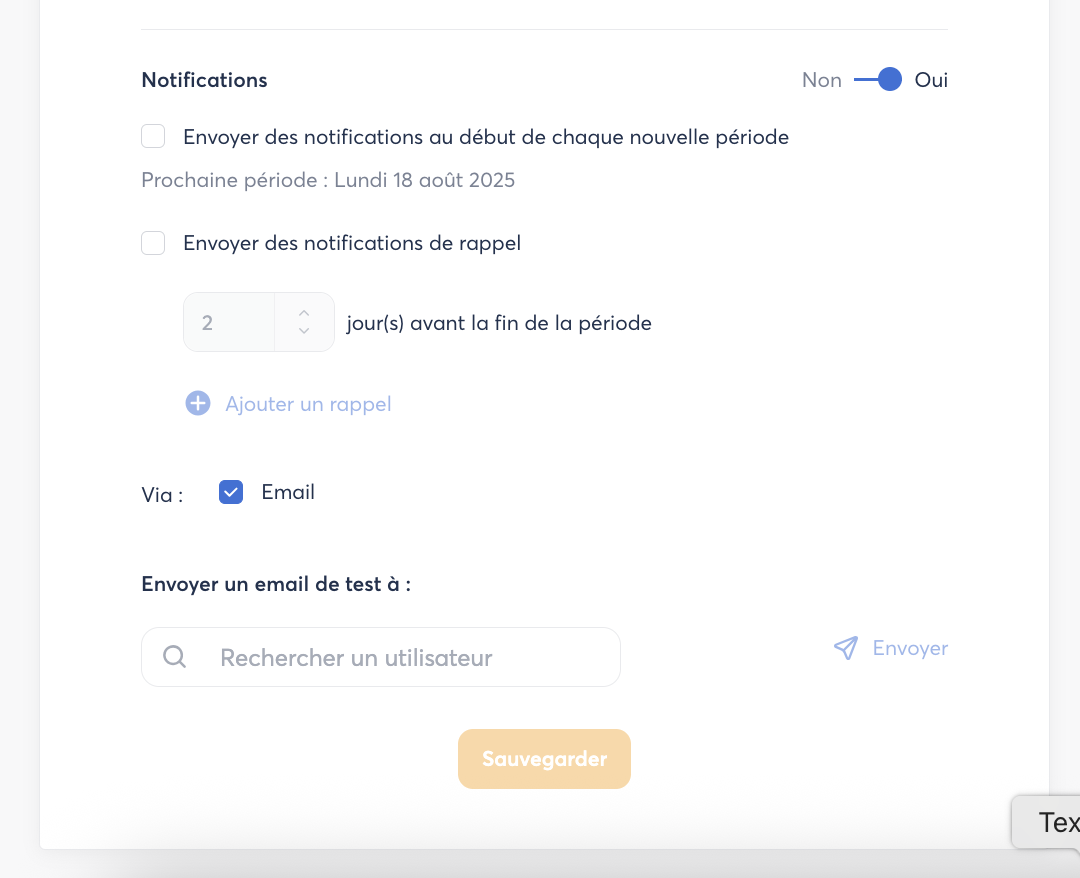Increase reminder days with the up arrow
This screenshot has height=878, width=1080.
coord(304,312)
